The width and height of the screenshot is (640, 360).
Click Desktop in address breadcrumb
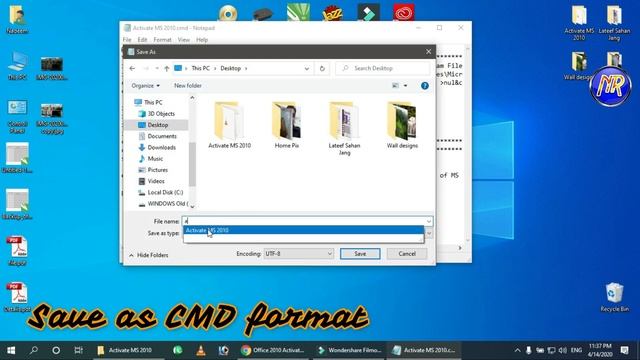tap(231, 69)
